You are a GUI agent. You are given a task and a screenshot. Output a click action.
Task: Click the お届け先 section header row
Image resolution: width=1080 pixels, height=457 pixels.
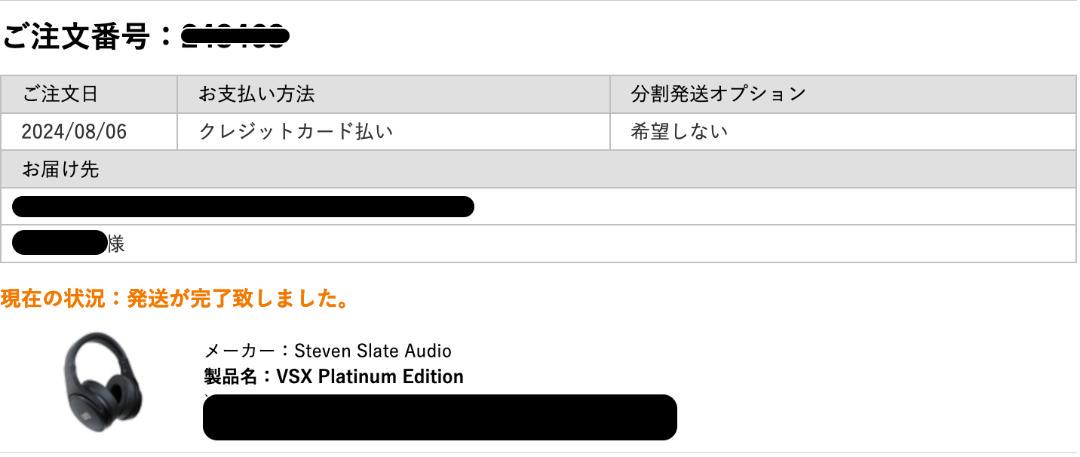click(x=538, y=170)
